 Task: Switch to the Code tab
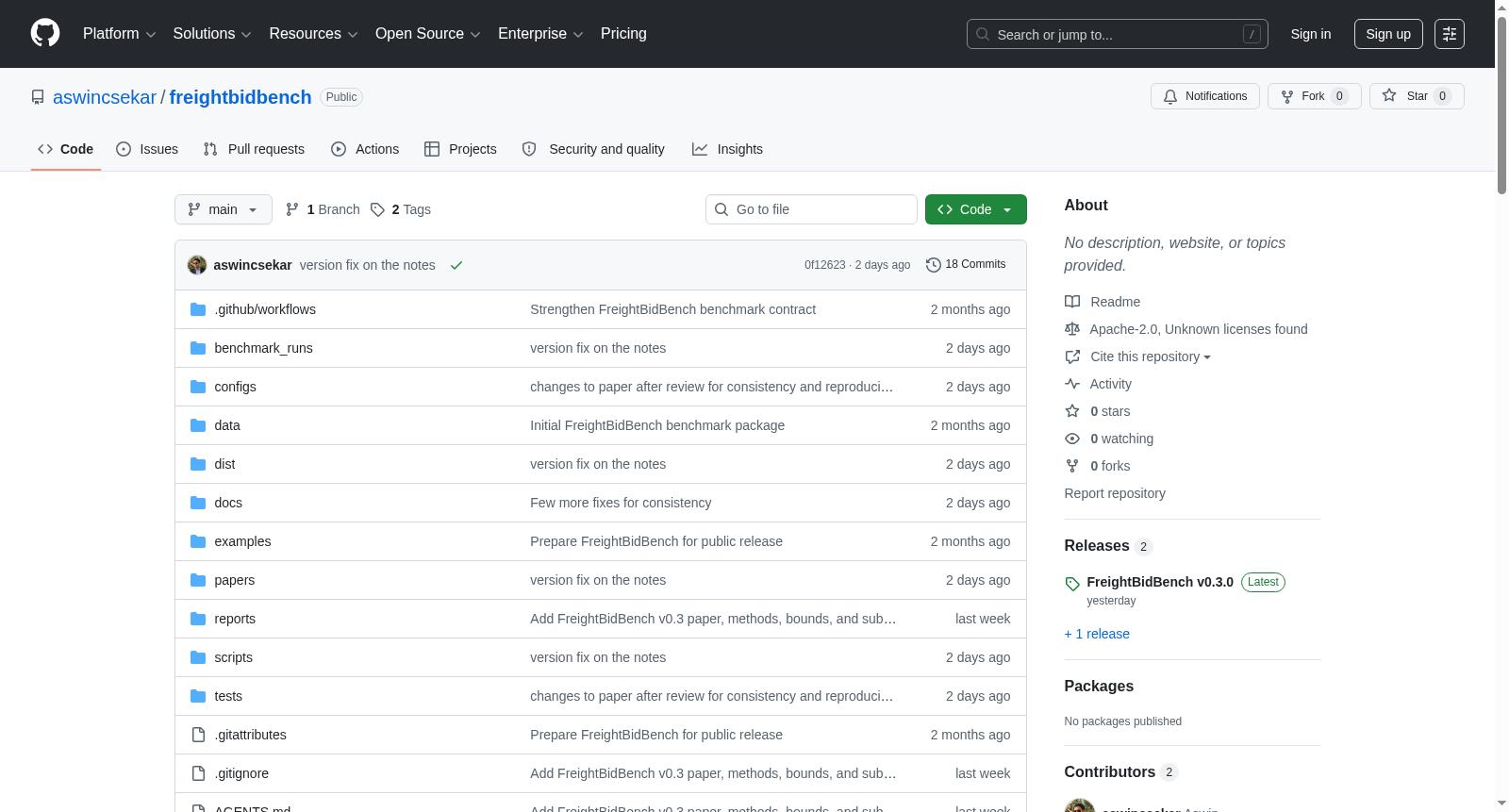[x=66, y=149]
